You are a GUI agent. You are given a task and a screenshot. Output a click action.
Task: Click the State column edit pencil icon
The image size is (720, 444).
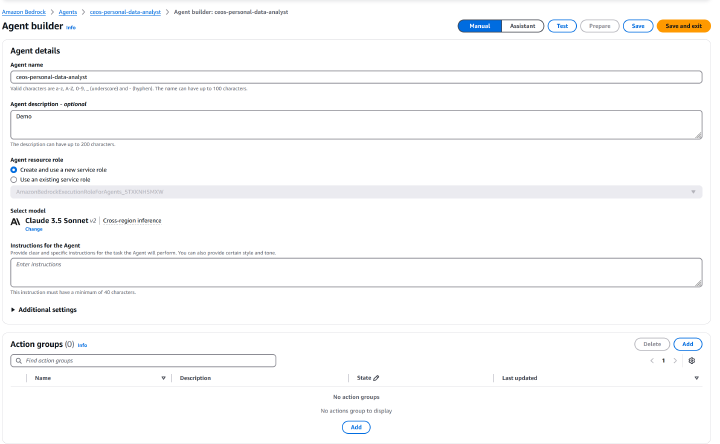376,378
